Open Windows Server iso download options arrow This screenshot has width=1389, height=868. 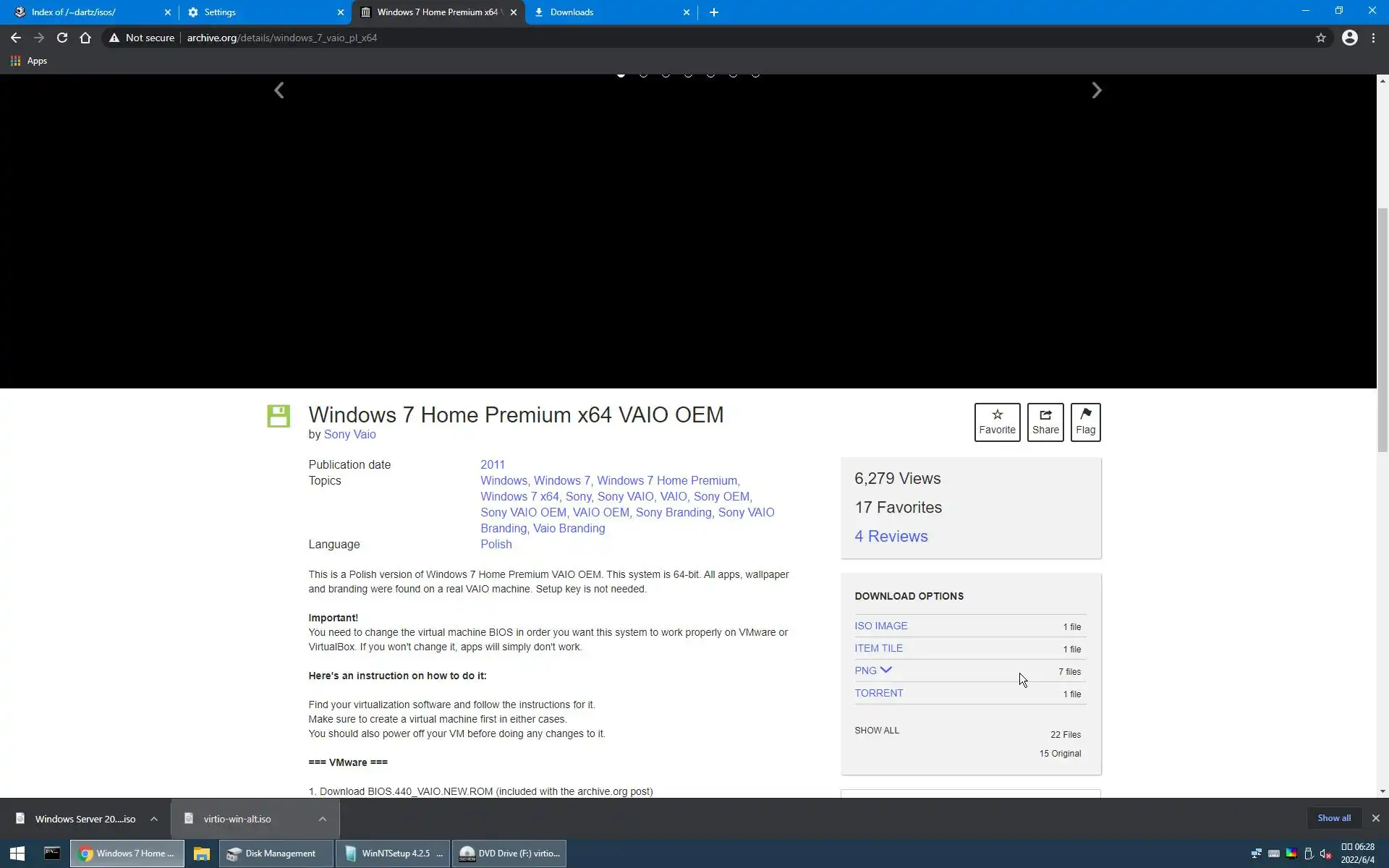(x=154, y=818)
